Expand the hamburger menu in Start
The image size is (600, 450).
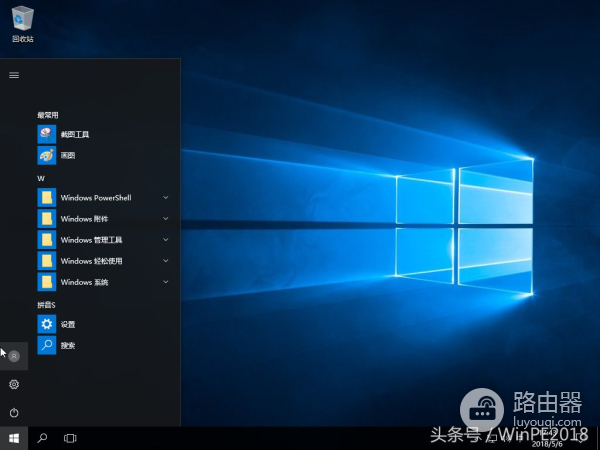tap(14, 75)
